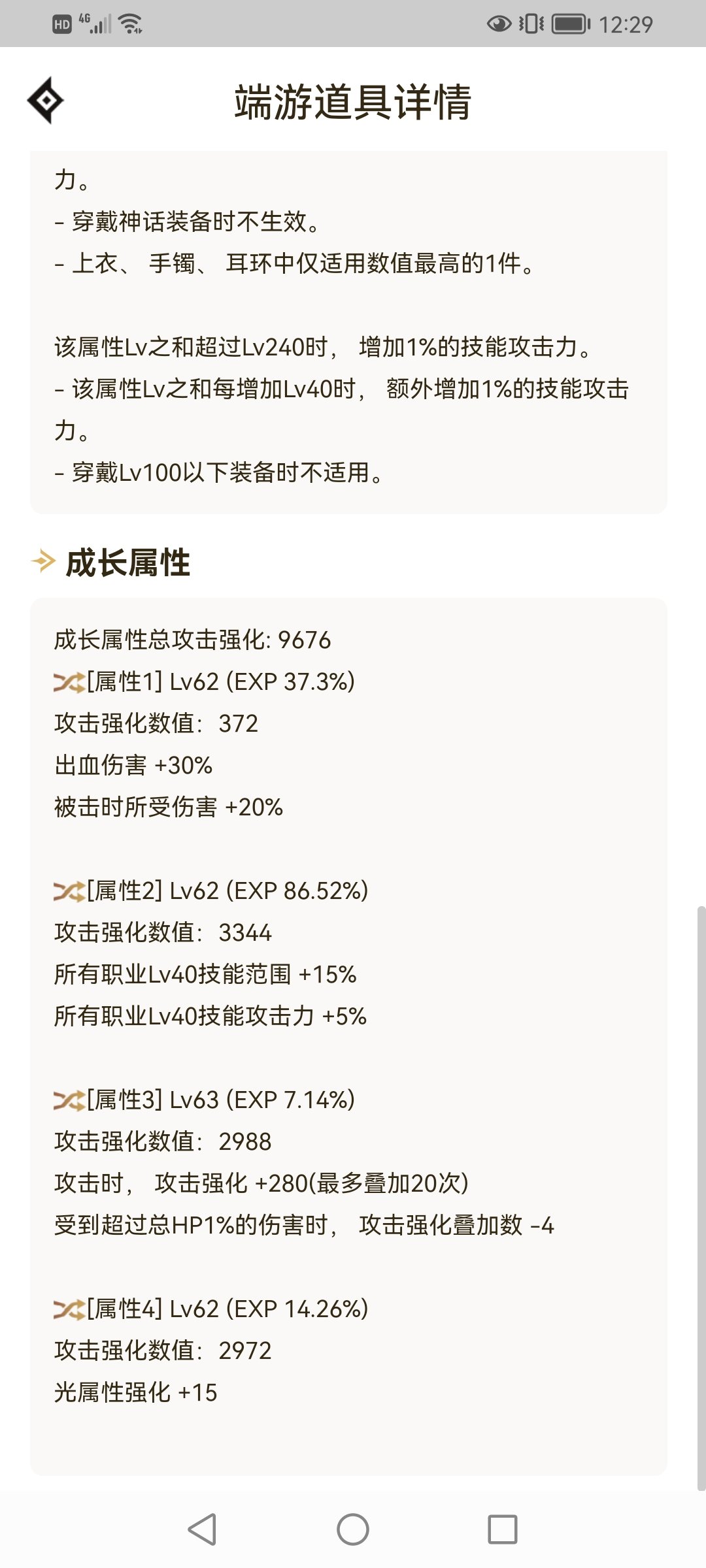This screenshot has width=706, height=1568.
Task: Tap the 成长属性总攻击强化: 9676 line
Action: [x=192, y=640]
